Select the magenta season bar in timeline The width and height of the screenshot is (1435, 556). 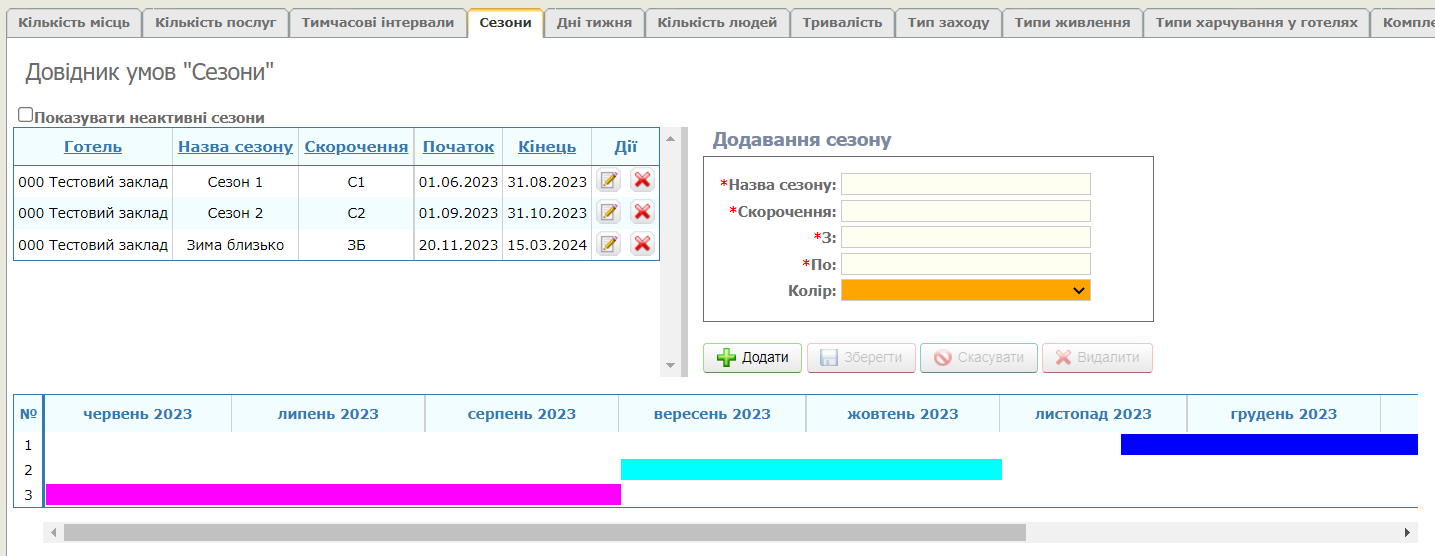tap(333, 494)
